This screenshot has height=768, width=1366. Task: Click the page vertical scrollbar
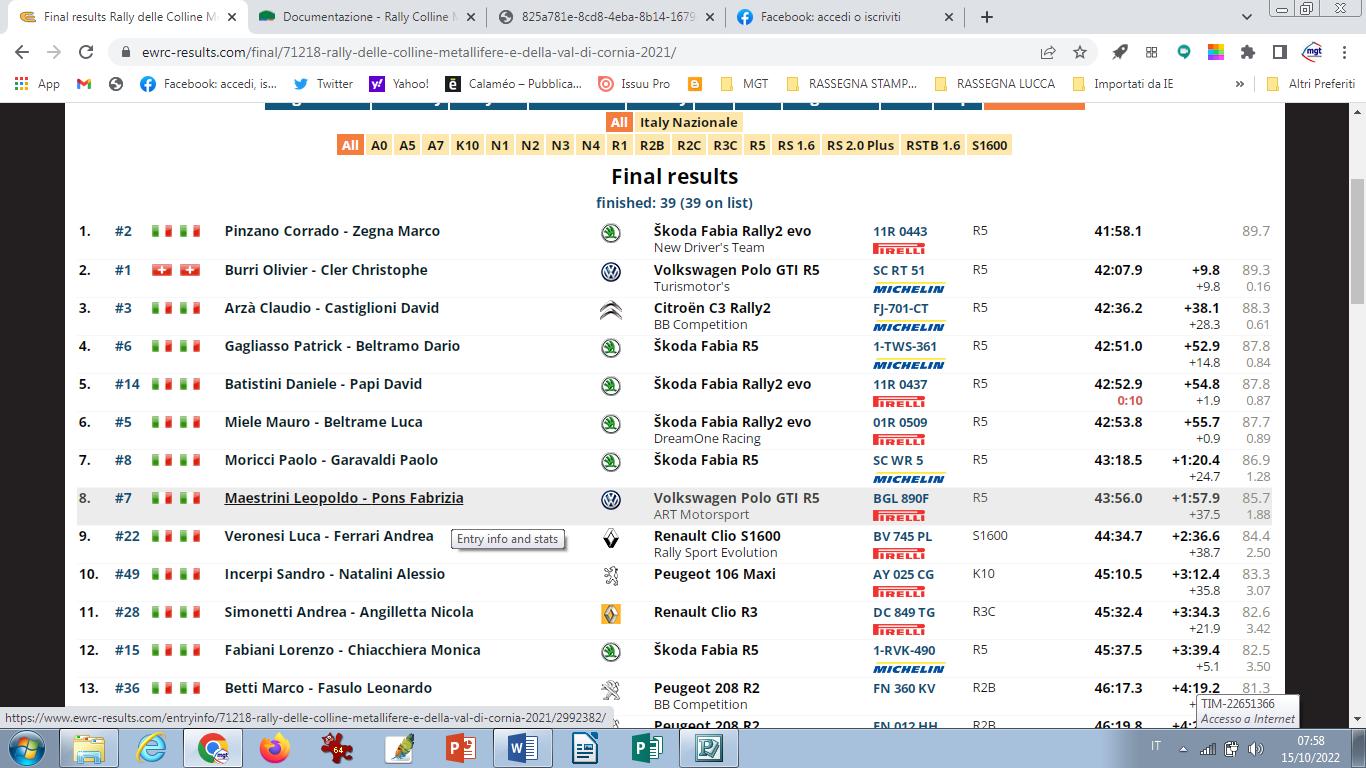click(x=1357, y=240)
